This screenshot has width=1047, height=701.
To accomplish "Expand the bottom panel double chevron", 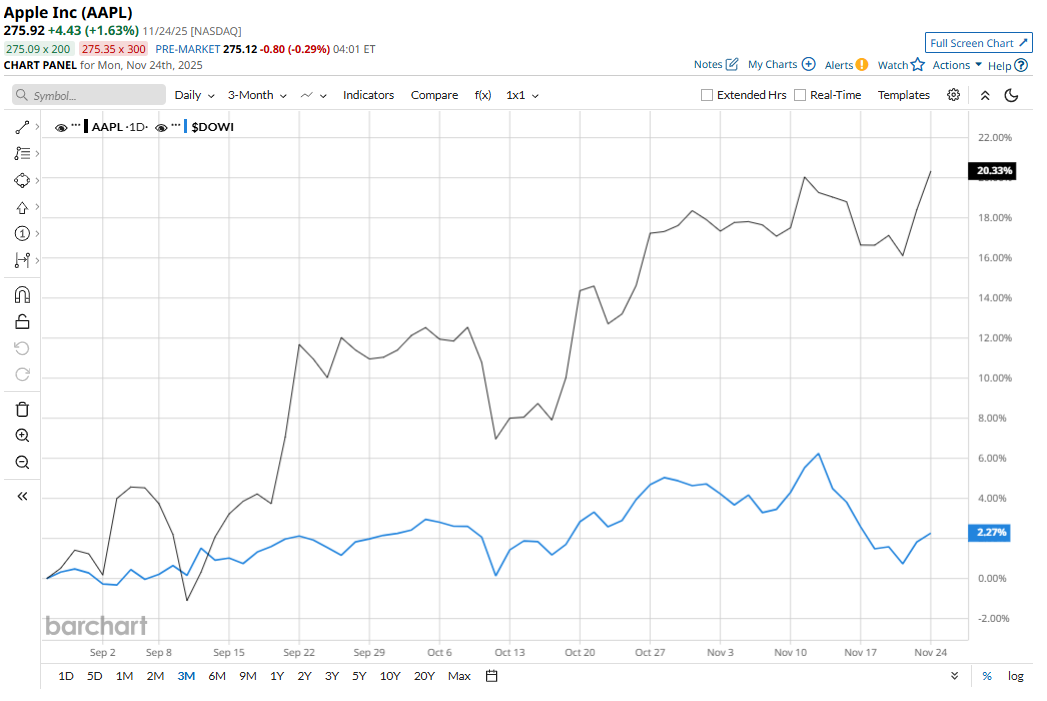I will [x=955, y=676].
